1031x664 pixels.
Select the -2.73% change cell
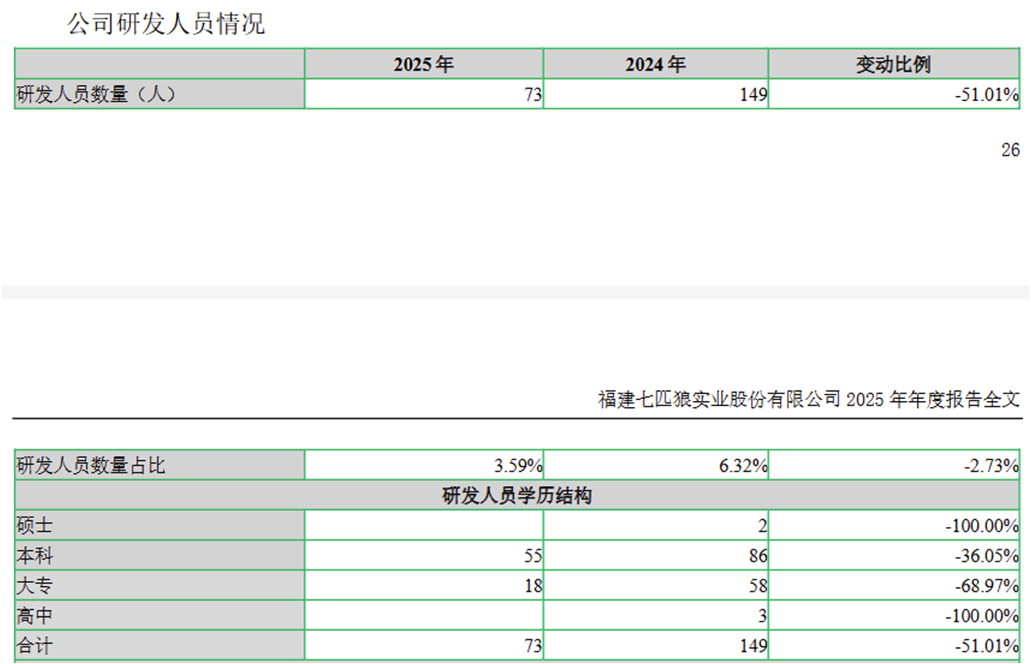991,466
